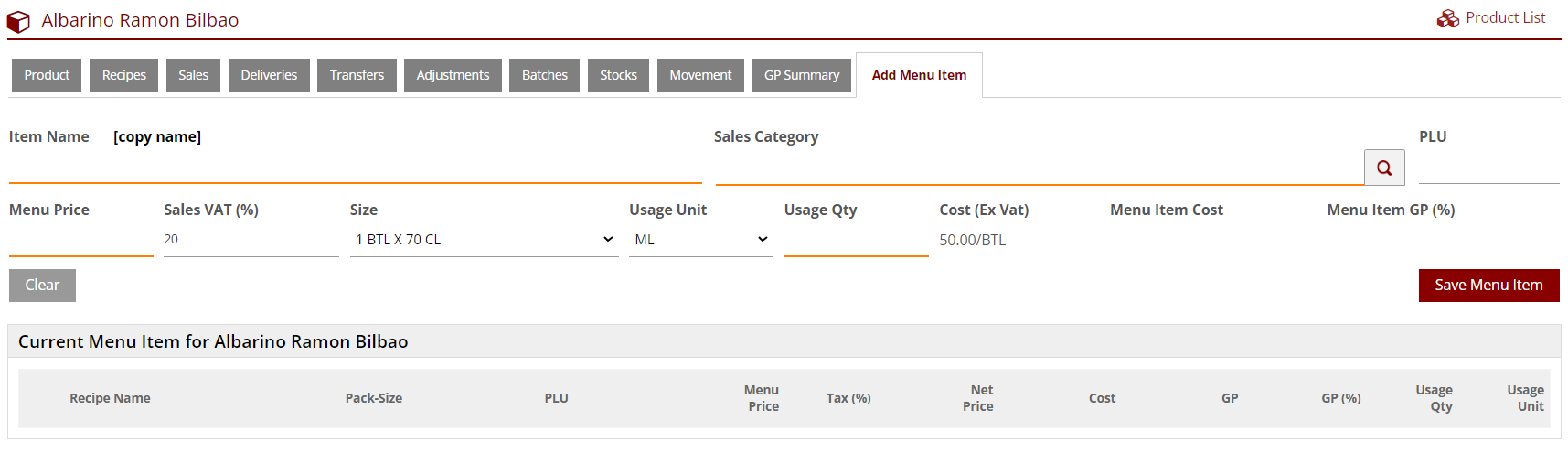The image size is (1568, 453).
Task: Open the Size dropdown
Action: click(484, 240)
